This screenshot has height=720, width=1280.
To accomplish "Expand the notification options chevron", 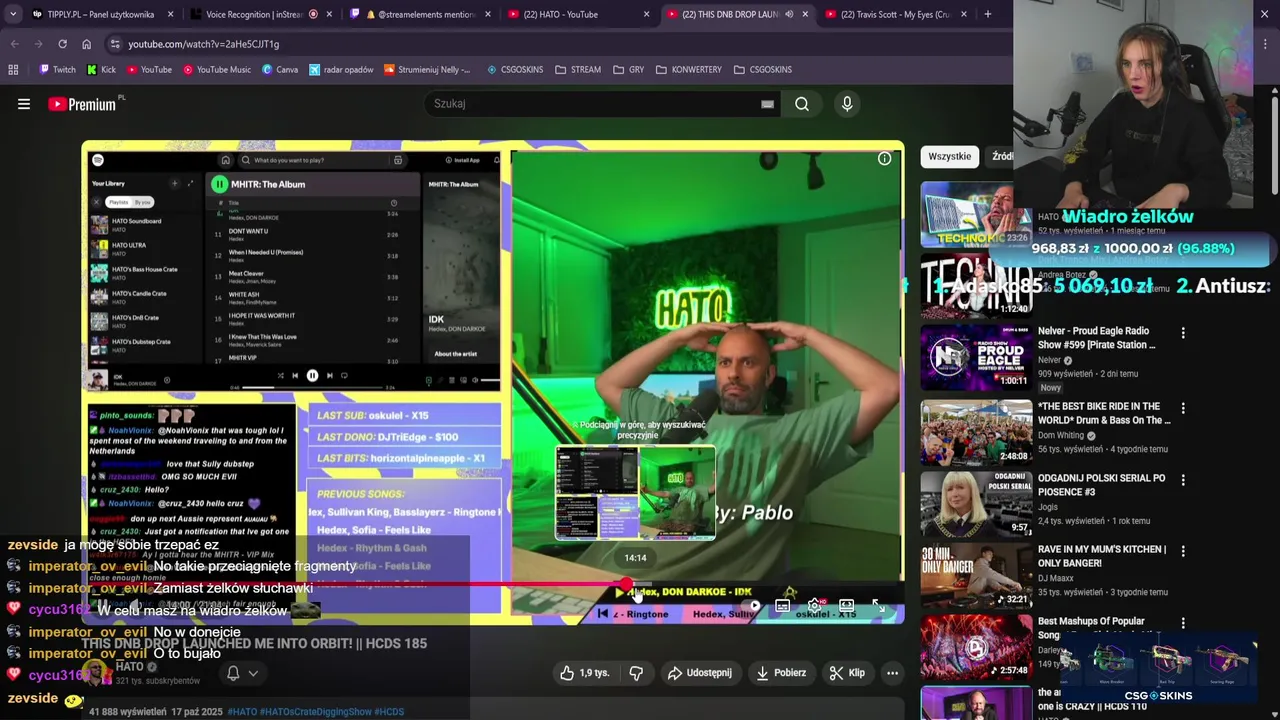I will [x=253, y=673].
